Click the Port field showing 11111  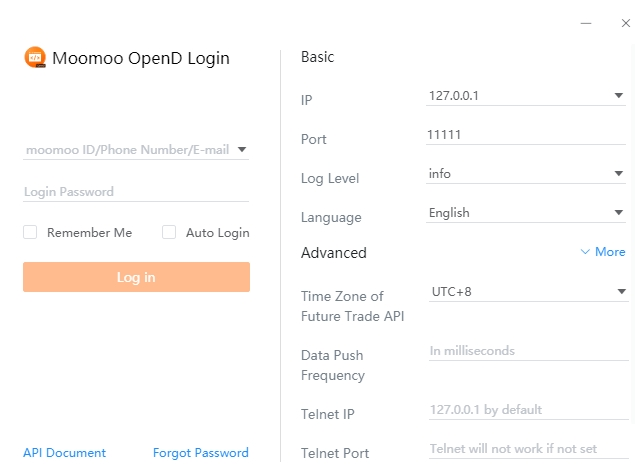coord(525,134)
